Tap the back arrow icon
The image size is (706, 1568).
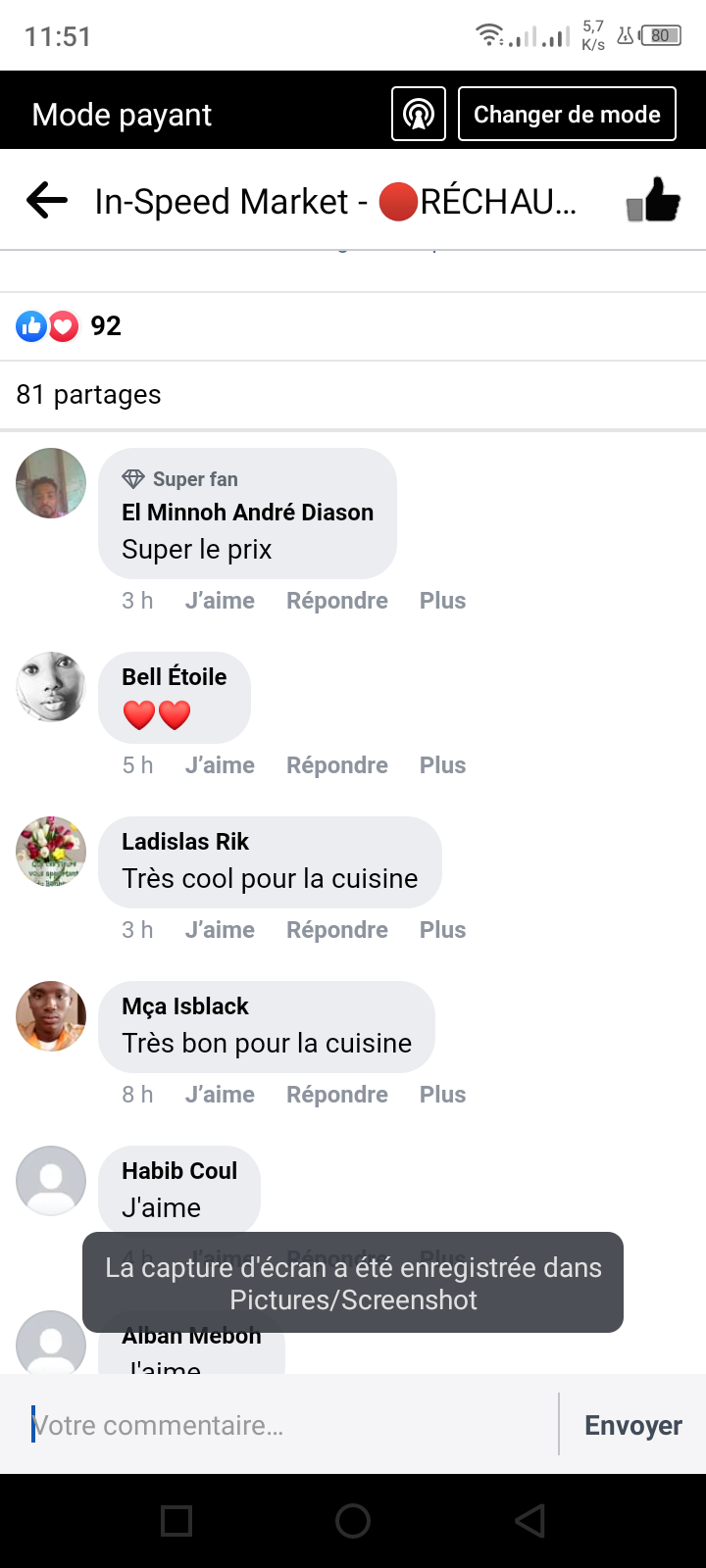(47, 202)
